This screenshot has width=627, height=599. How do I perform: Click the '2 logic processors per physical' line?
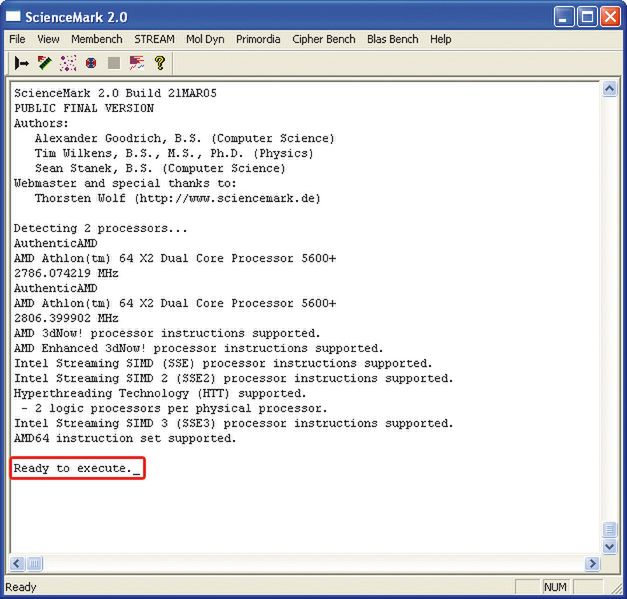174,408
